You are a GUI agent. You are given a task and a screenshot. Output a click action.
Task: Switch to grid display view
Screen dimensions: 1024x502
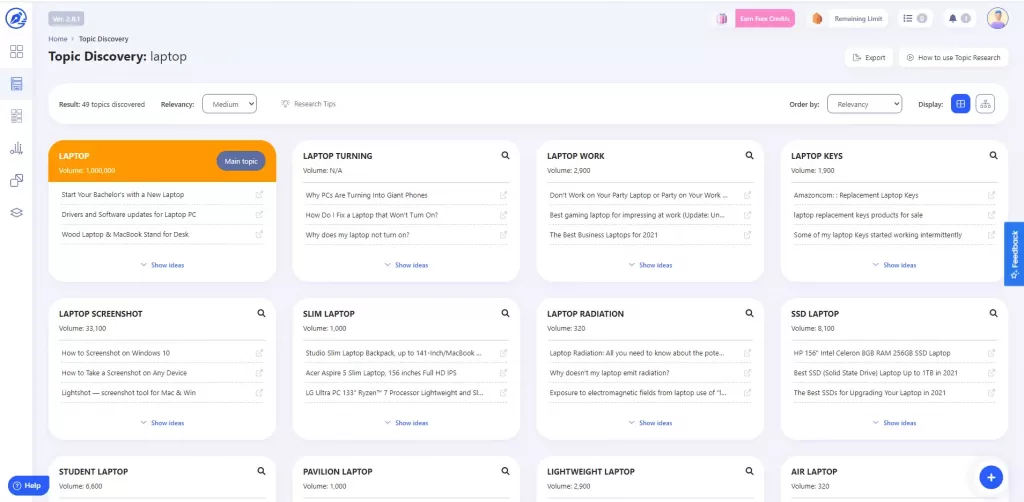point(960,104)
